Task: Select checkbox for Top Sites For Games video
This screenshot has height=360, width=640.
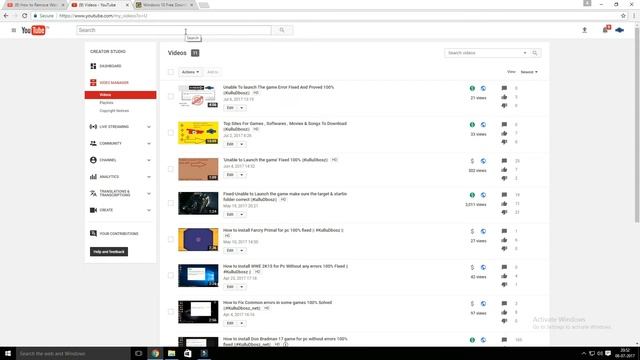Action: click(x=171, y=133)
